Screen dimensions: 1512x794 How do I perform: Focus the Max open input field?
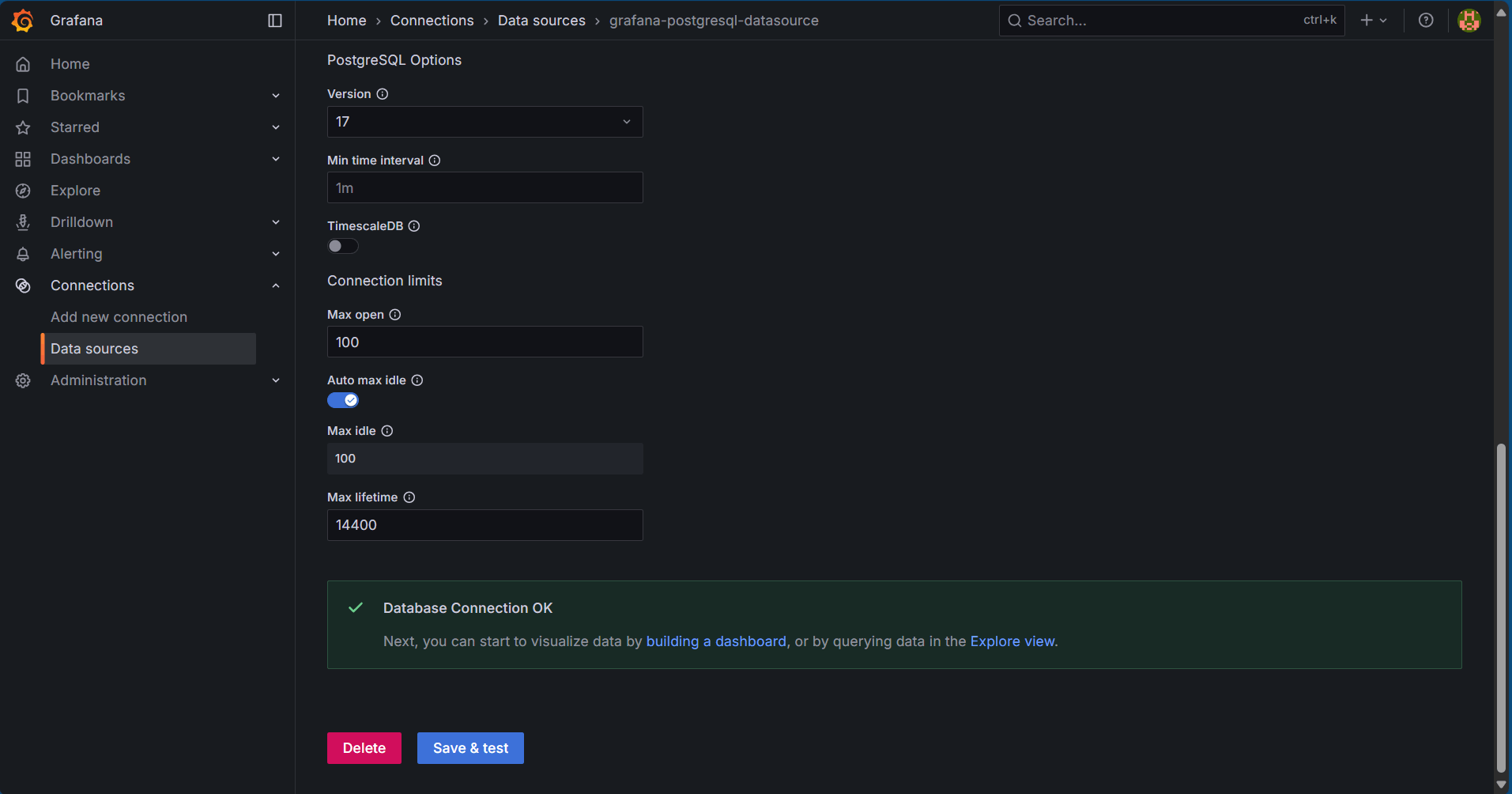(x=485, y=342)
